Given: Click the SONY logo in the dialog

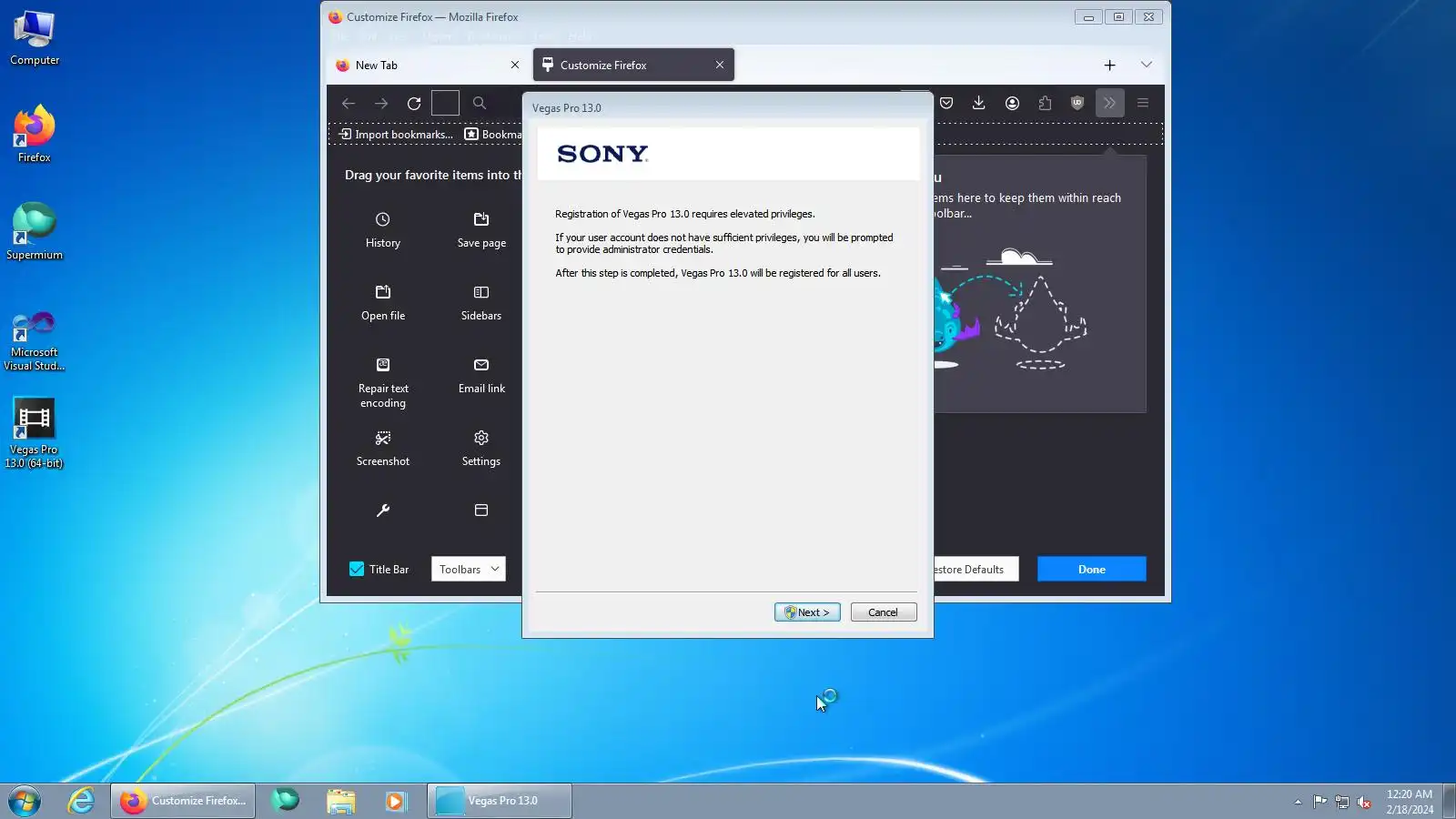Looking at the screenshot, I should pyautogui.click(x=602, y=154).
